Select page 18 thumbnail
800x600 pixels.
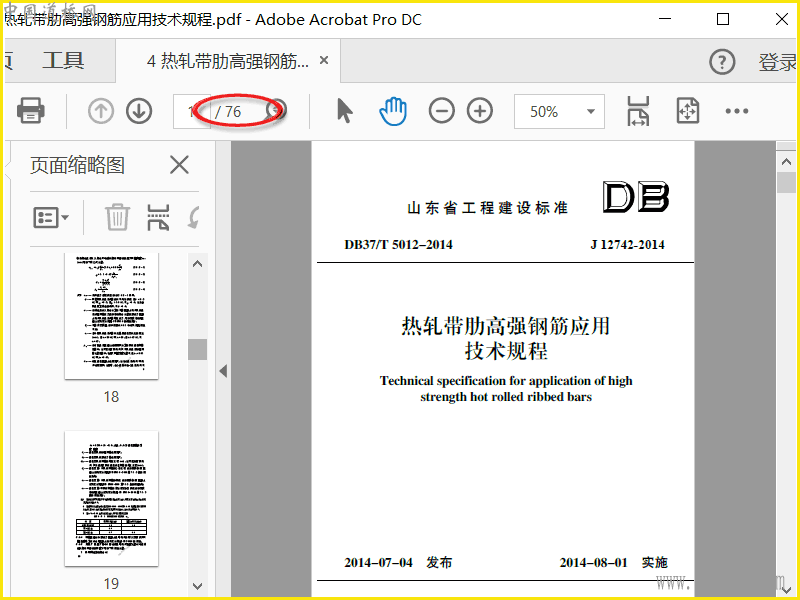click(111, 316)
